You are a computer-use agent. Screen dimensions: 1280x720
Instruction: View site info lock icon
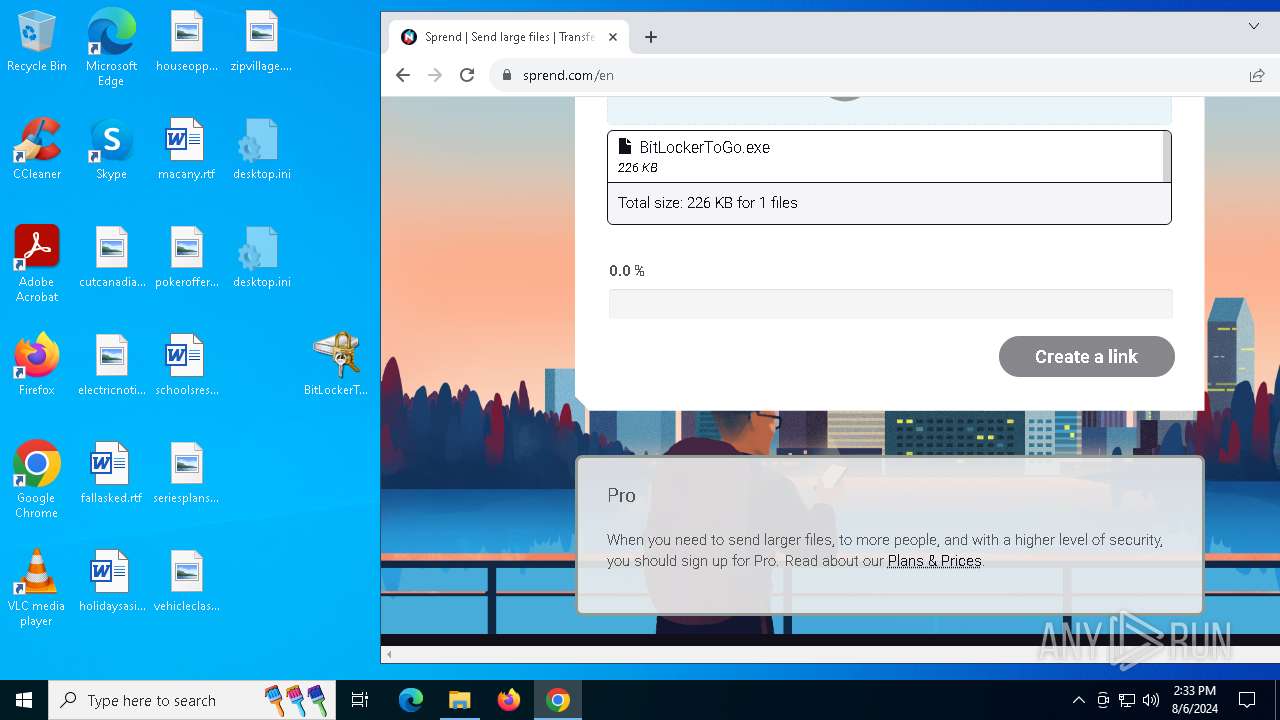[507, 75]
